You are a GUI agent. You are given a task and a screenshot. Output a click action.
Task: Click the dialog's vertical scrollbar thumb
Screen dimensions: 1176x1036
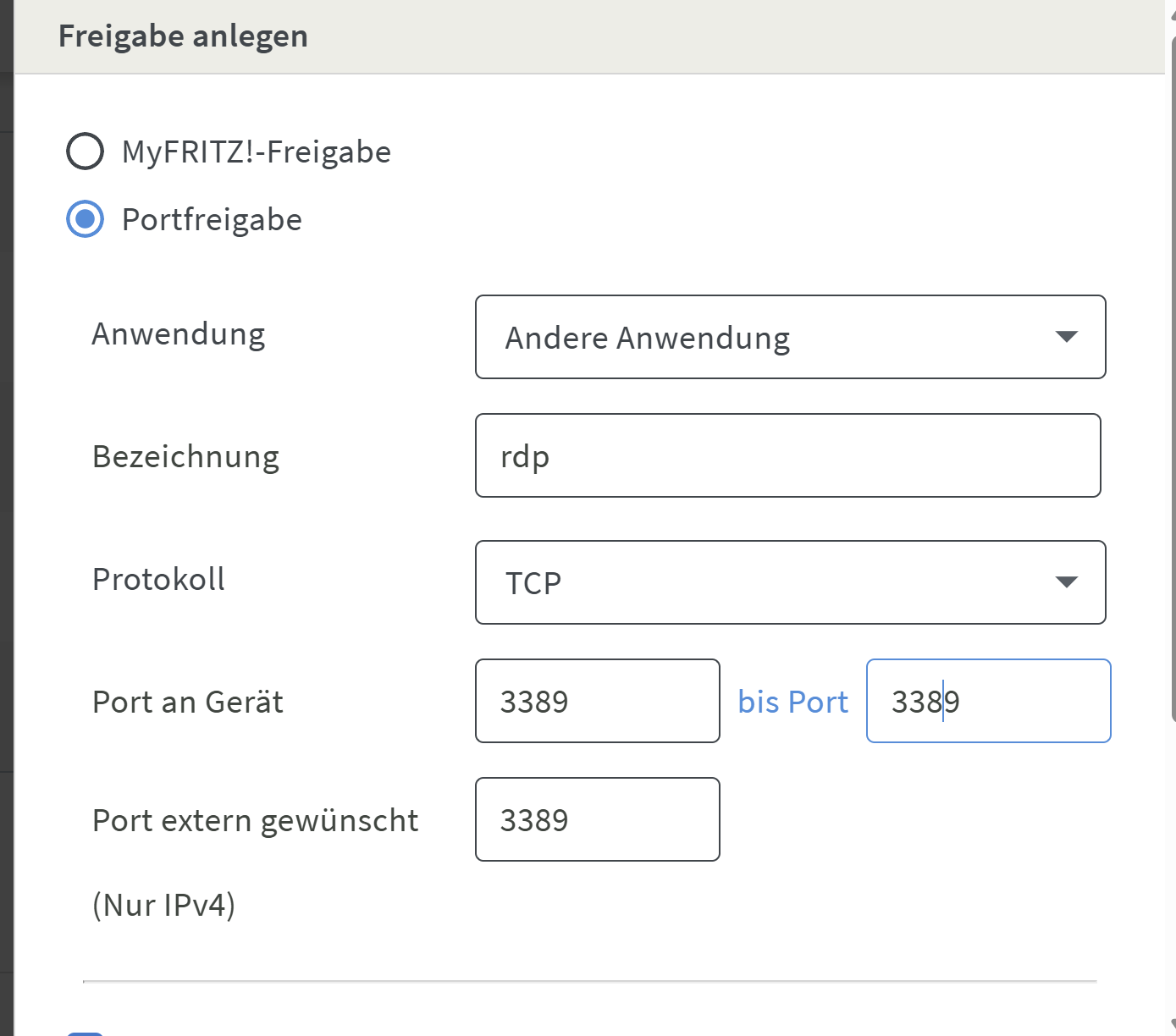tap(1172, 381)
